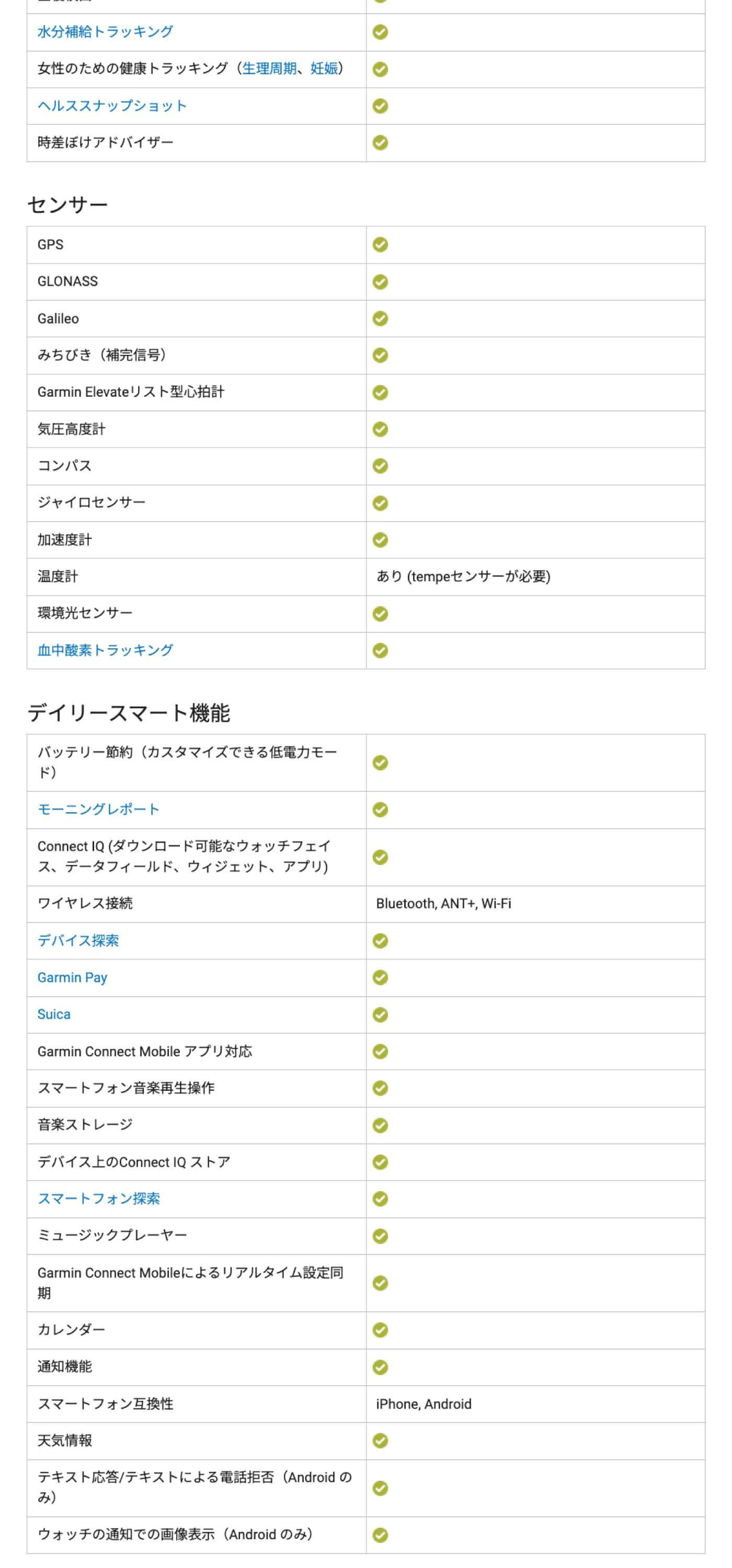Open the 妊娠 link
This screenshot has width=732, height=1568.
pos(324,69)
